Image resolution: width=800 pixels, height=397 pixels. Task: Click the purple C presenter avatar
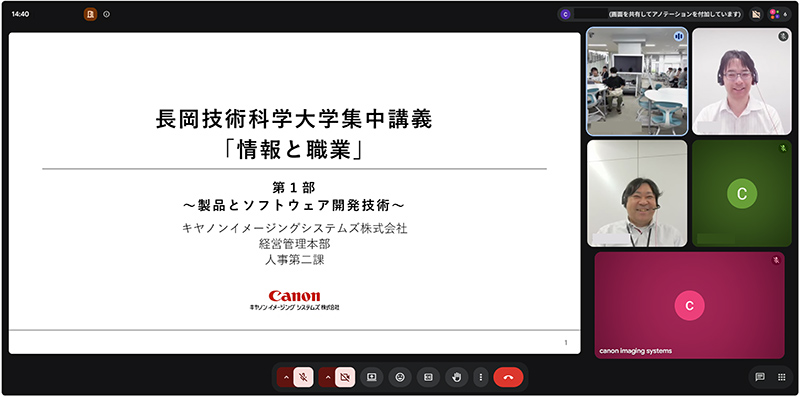tap(565, 14)
